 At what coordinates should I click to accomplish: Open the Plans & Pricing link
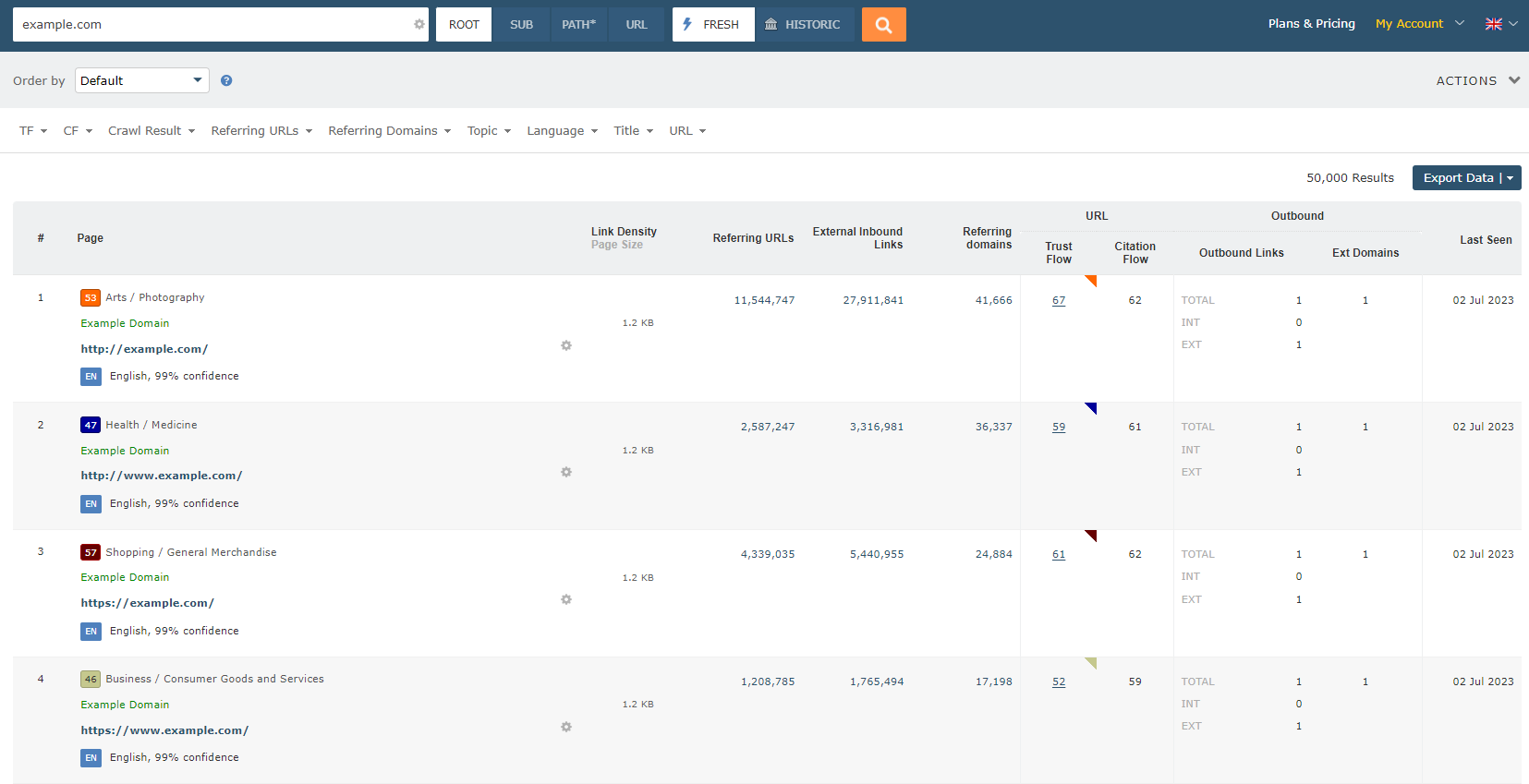pyautogui.click(x=1311, y=24)
